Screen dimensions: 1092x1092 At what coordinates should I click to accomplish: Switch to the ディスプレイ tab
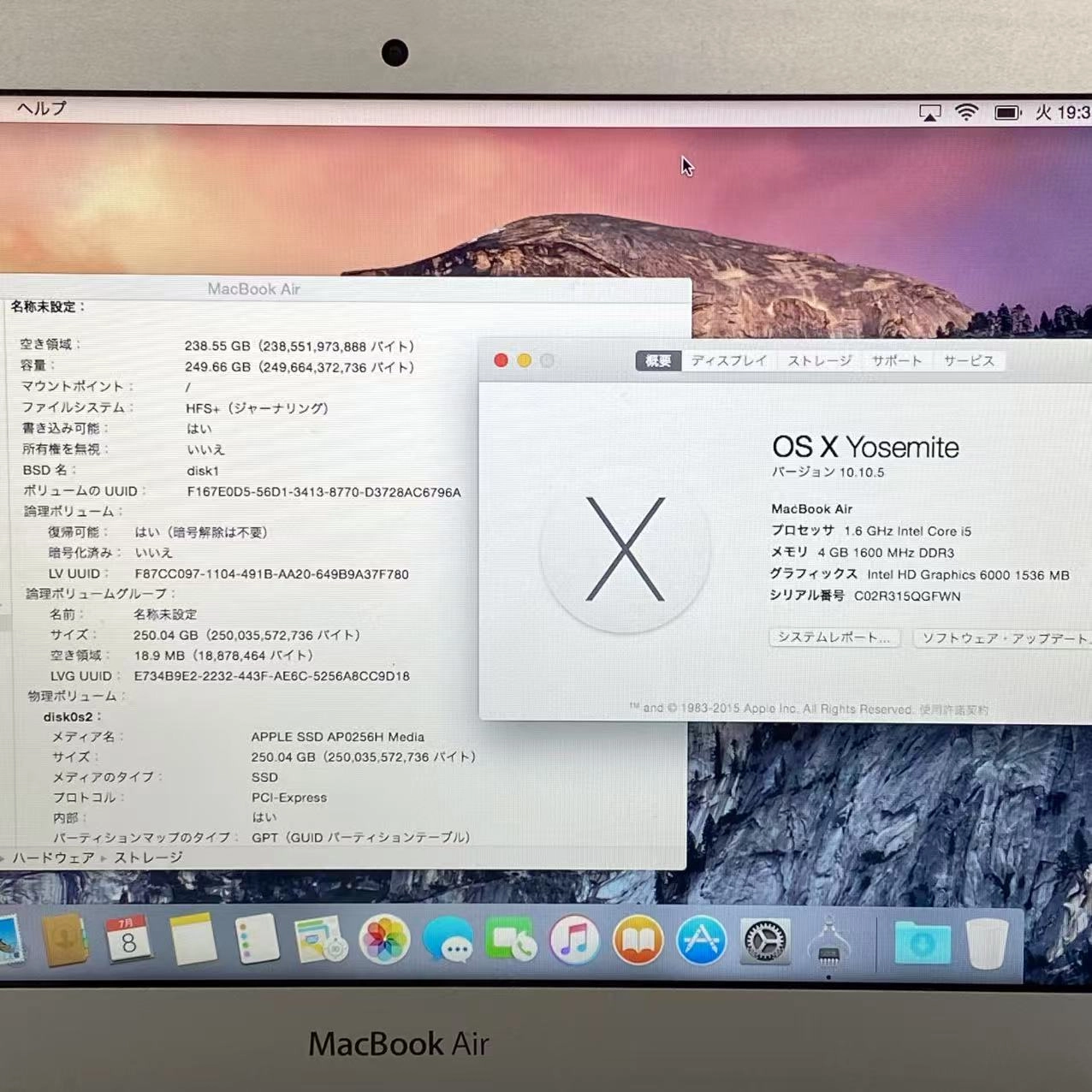pos(728,360)
